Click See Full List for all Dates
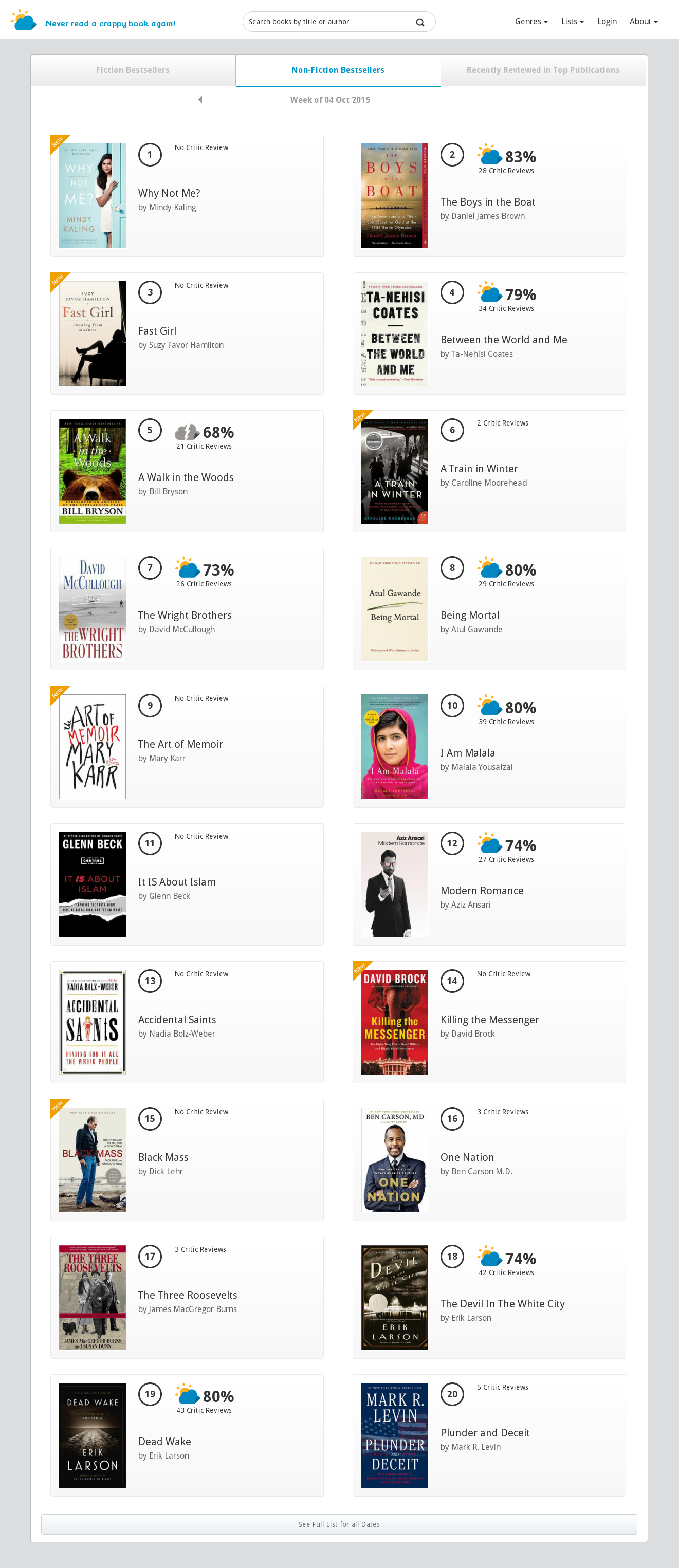679x1568 pixels. 339,1524
